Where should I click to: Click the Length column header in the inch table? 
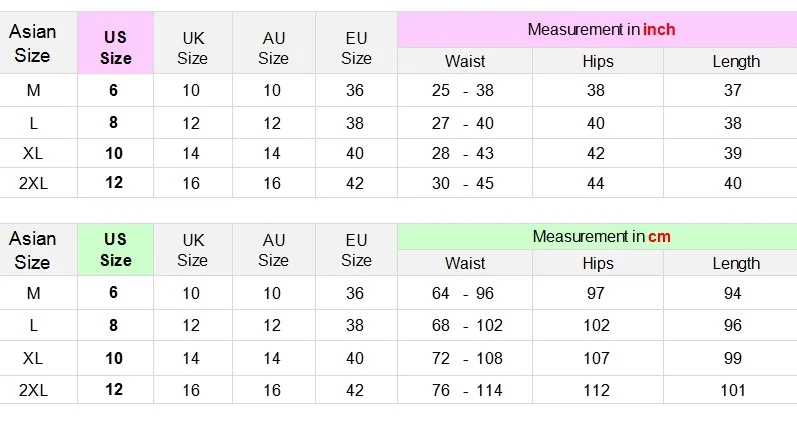736,61
